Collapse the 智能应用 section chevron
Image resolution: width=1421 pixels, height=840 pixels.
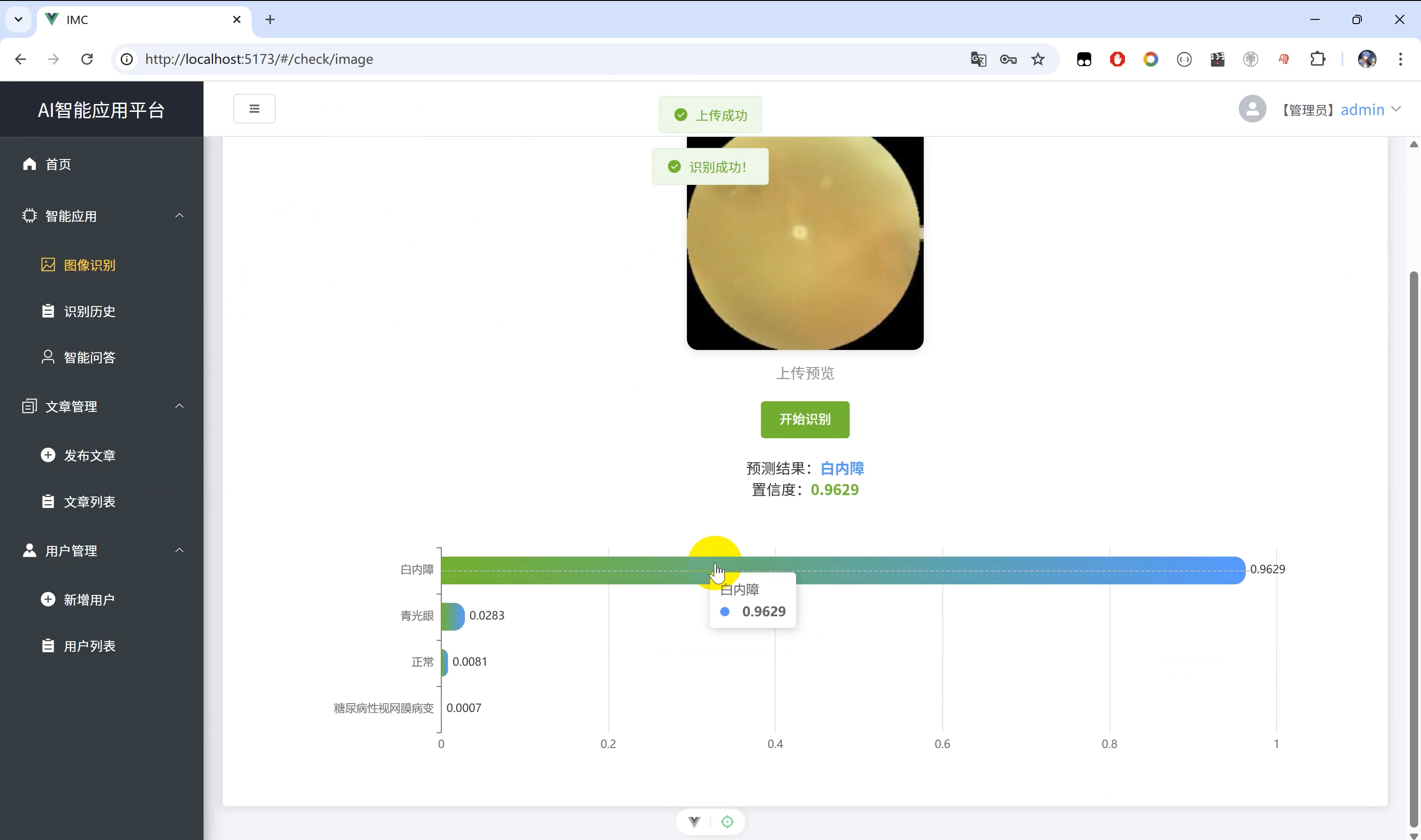click(179, 215)
